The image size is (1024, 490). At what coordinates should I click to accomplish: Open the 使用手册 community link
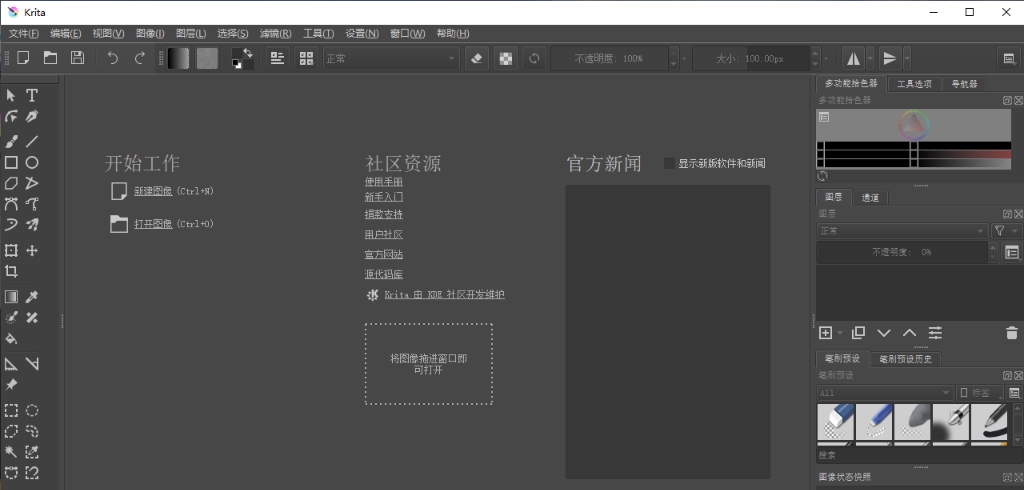pos(383,181)
